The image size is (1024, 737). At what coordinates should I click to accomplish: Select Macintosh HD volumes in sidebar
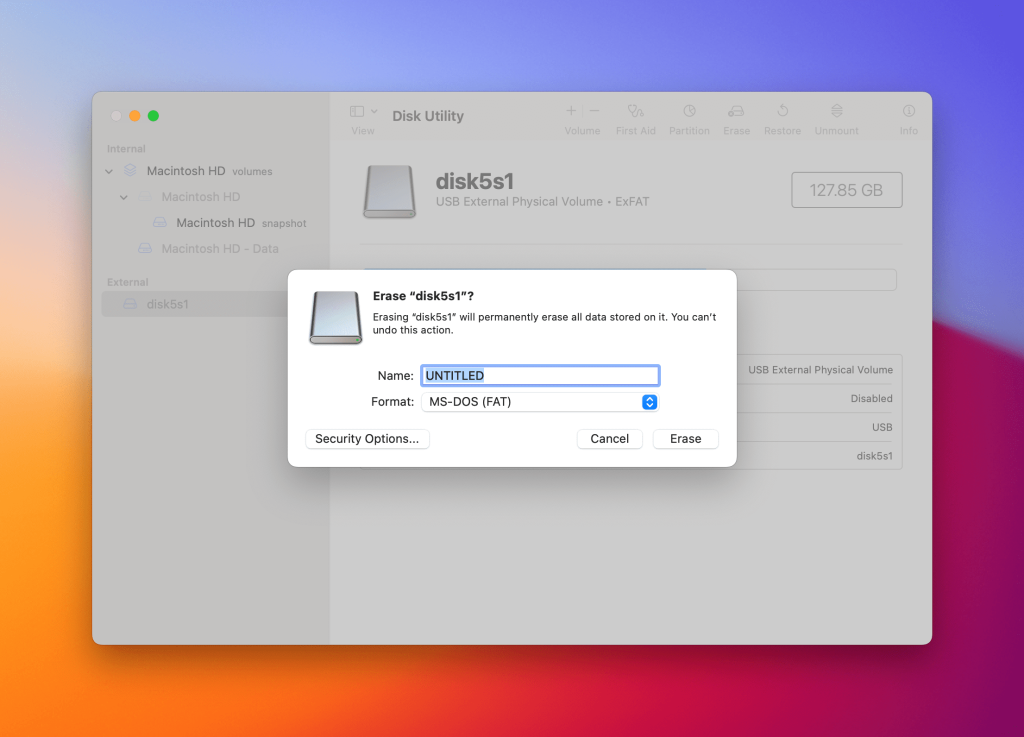point(210,171)
